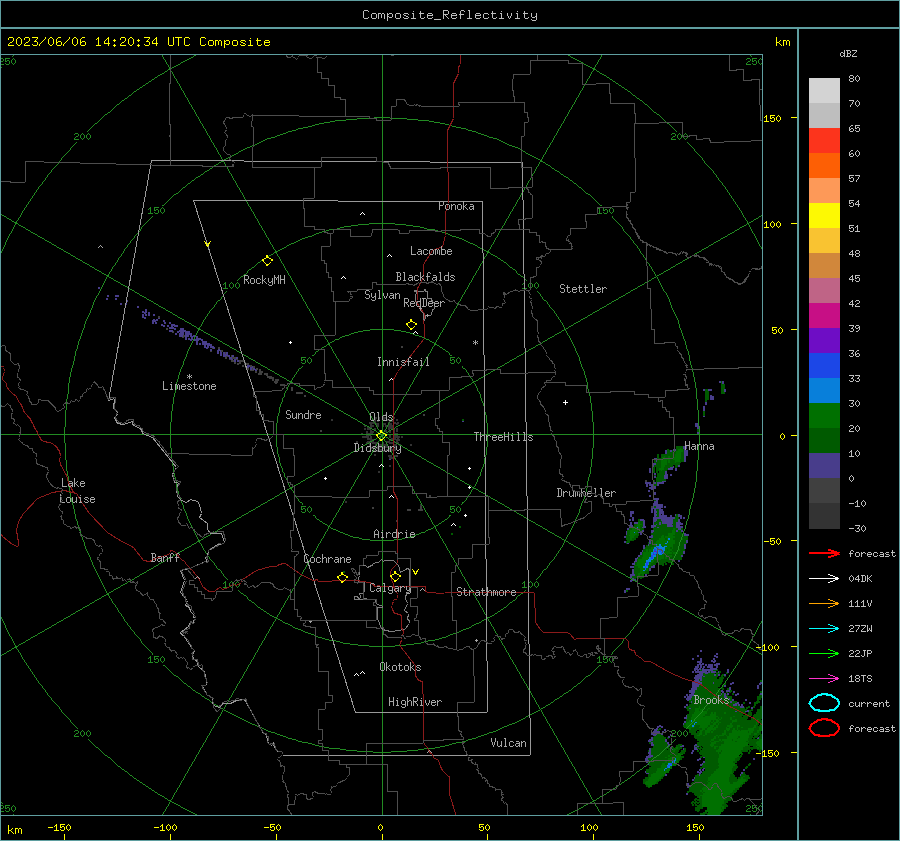
Task: Click the 'Cochrane' map label
Action: coord(327,559)
